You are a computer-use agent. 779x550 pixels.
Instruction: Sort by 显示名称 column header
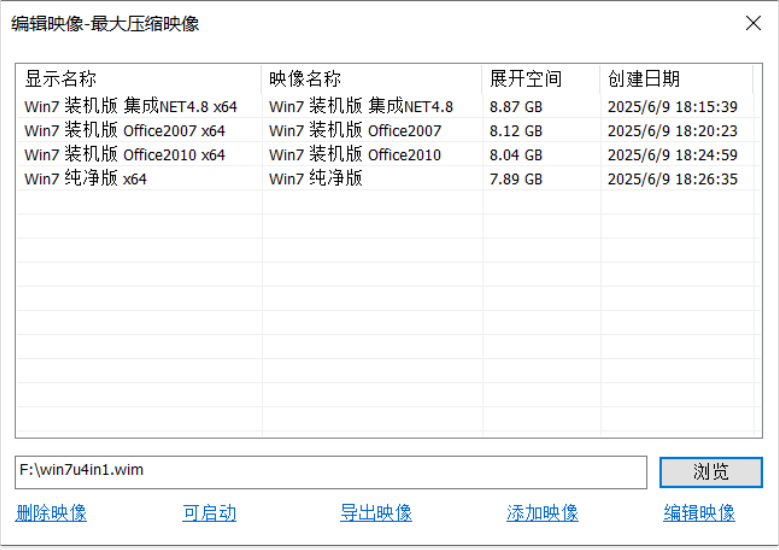click(x=139, y=79)
